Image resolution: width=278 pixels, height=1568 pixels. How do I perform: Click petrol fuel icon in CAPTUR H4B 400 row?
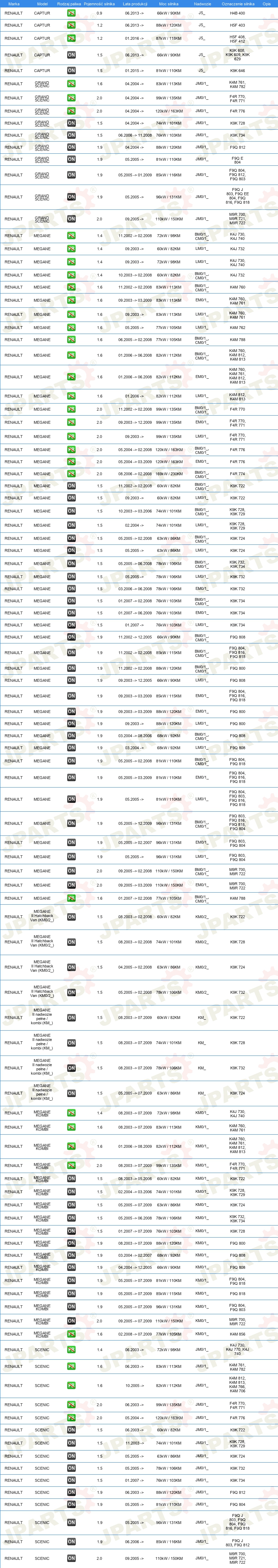71,13
